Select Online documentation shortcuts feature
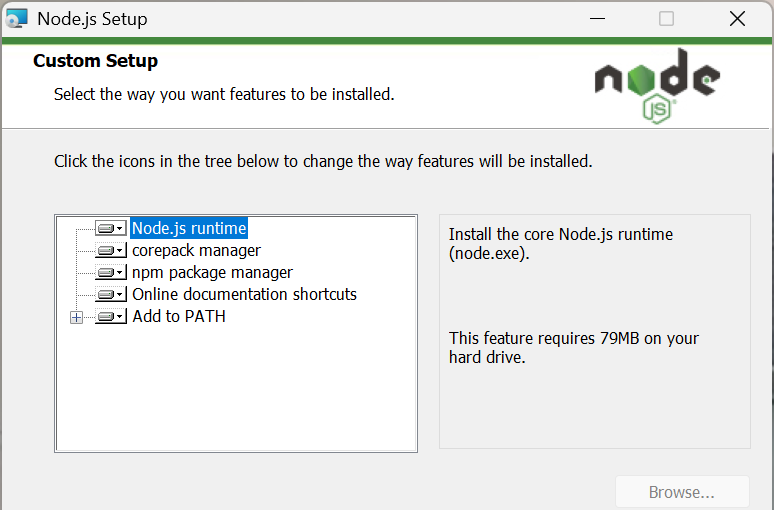The width and height of the screenshot is (774, 510). [x=244, y=294]
